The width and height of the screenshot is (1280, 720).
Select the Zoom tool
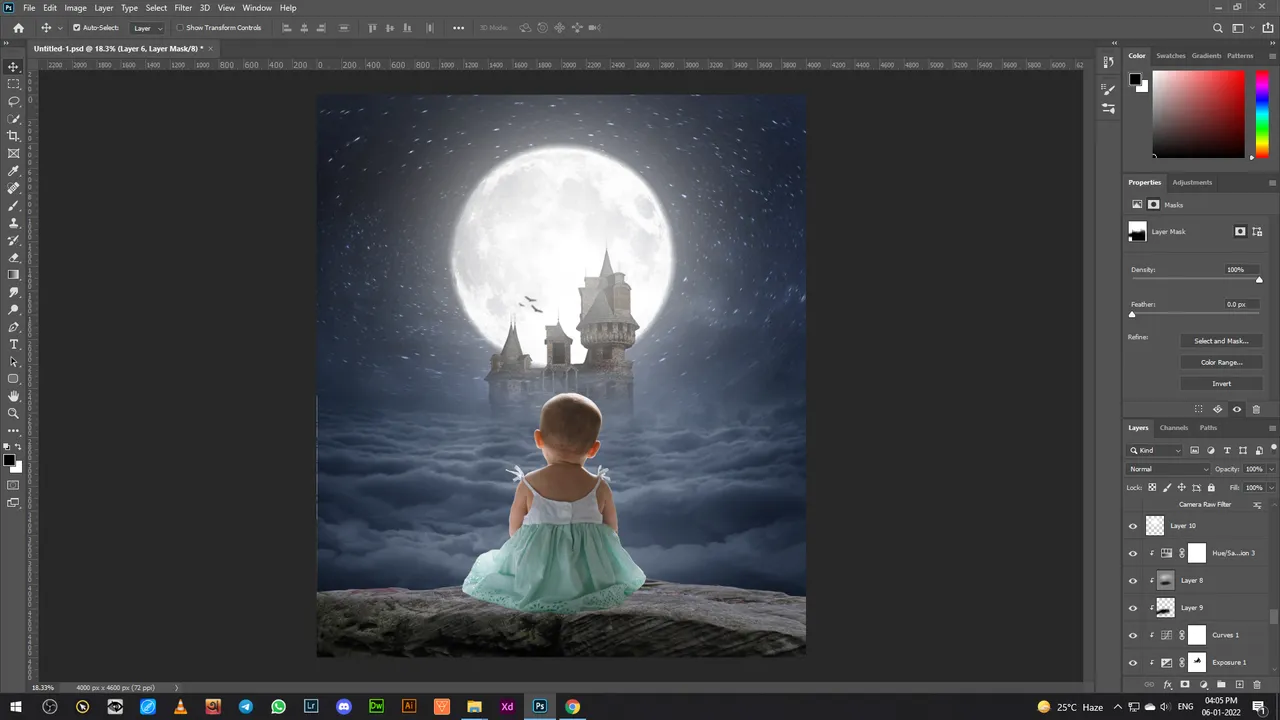[14, 413]
